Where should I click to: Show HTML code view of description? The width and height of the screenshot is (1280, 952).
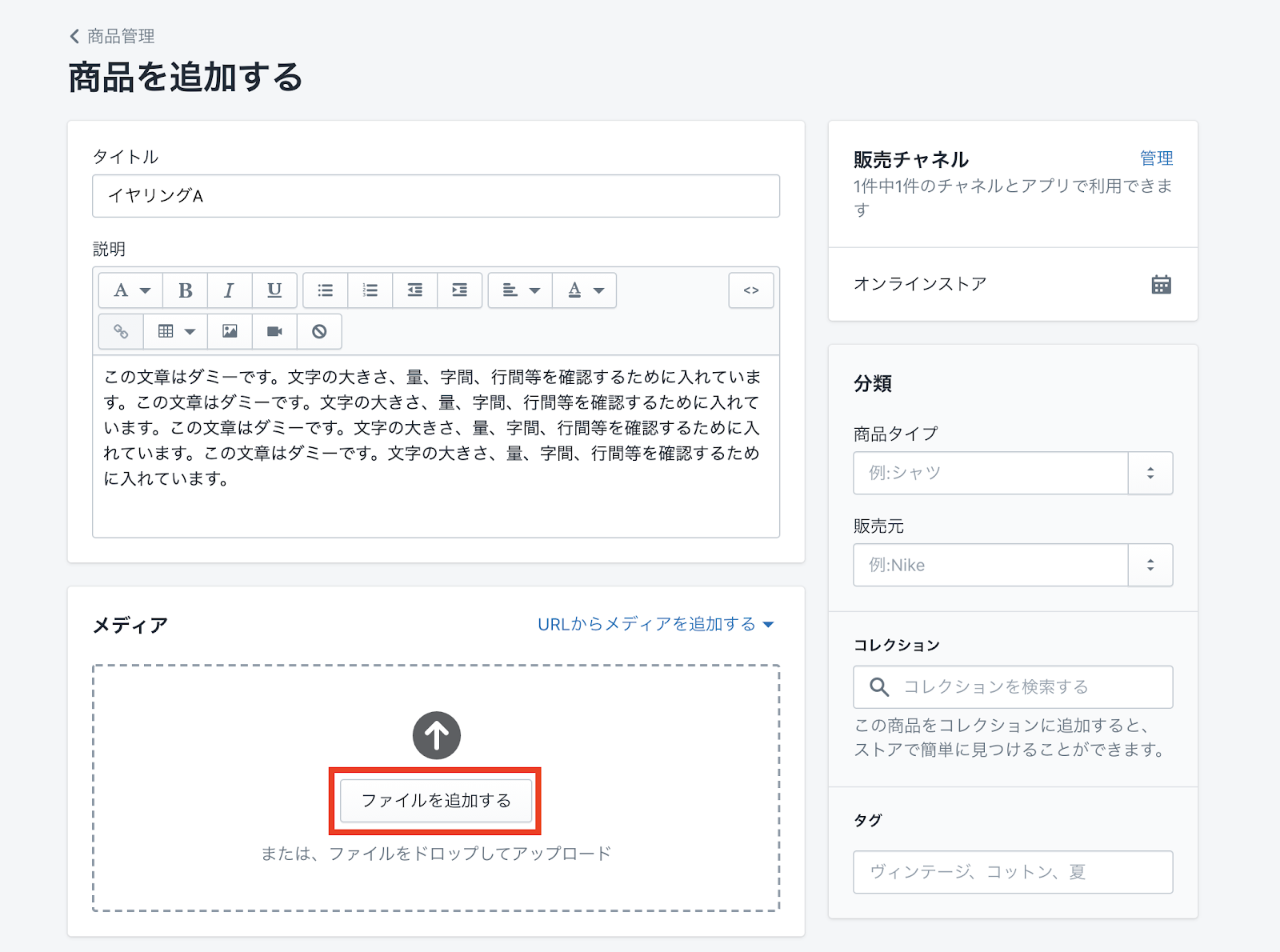(x=750, y=290)
